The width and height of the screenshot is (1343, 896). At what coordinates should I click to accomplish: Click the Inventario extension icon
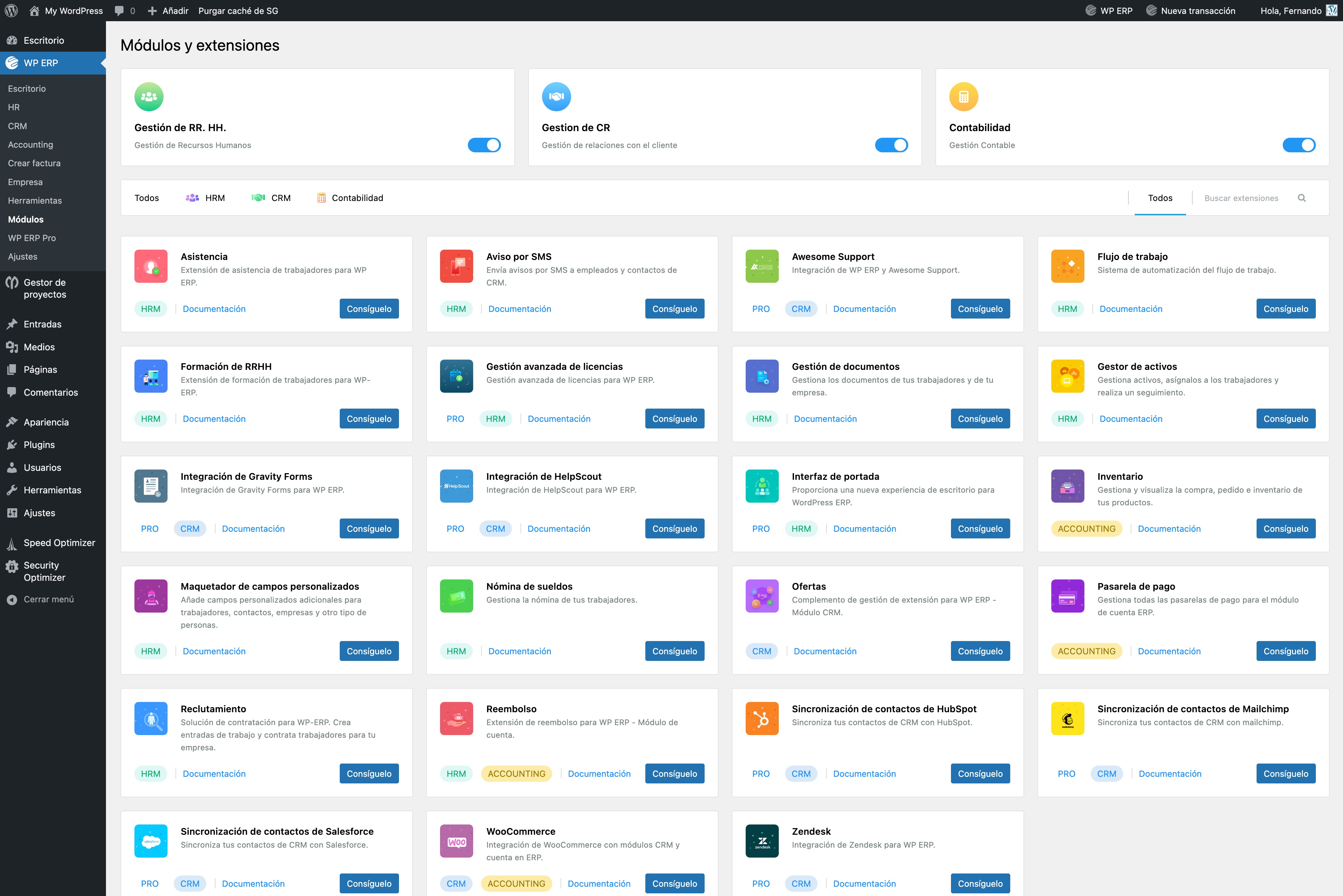point(1068,486)
